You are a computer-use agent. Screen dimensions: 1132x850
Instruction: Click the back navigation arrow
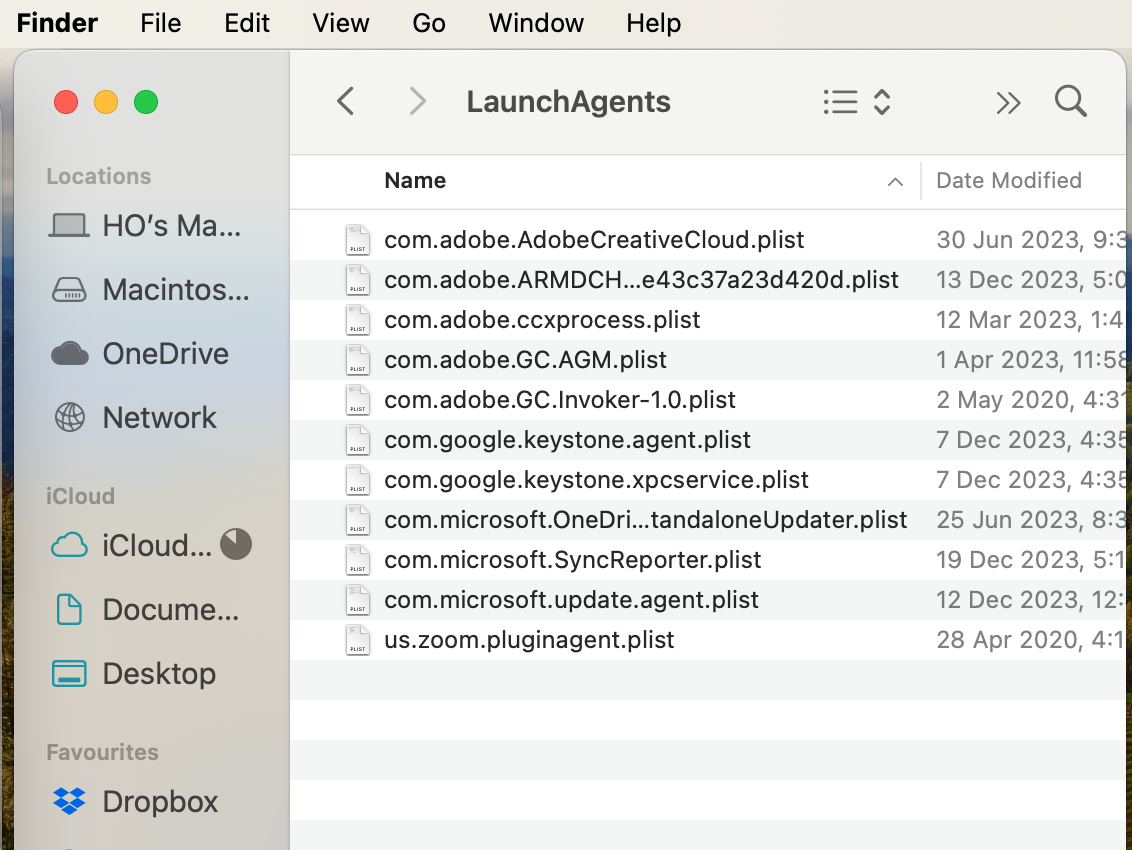click(x=346, y=102)
